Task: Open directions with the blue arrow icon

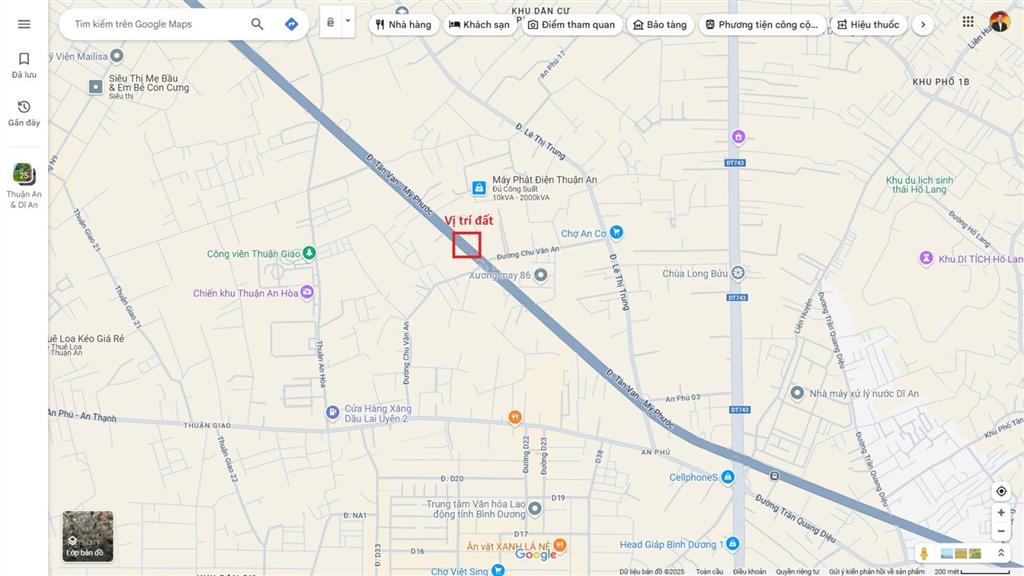Action: (x=291, y=24)
